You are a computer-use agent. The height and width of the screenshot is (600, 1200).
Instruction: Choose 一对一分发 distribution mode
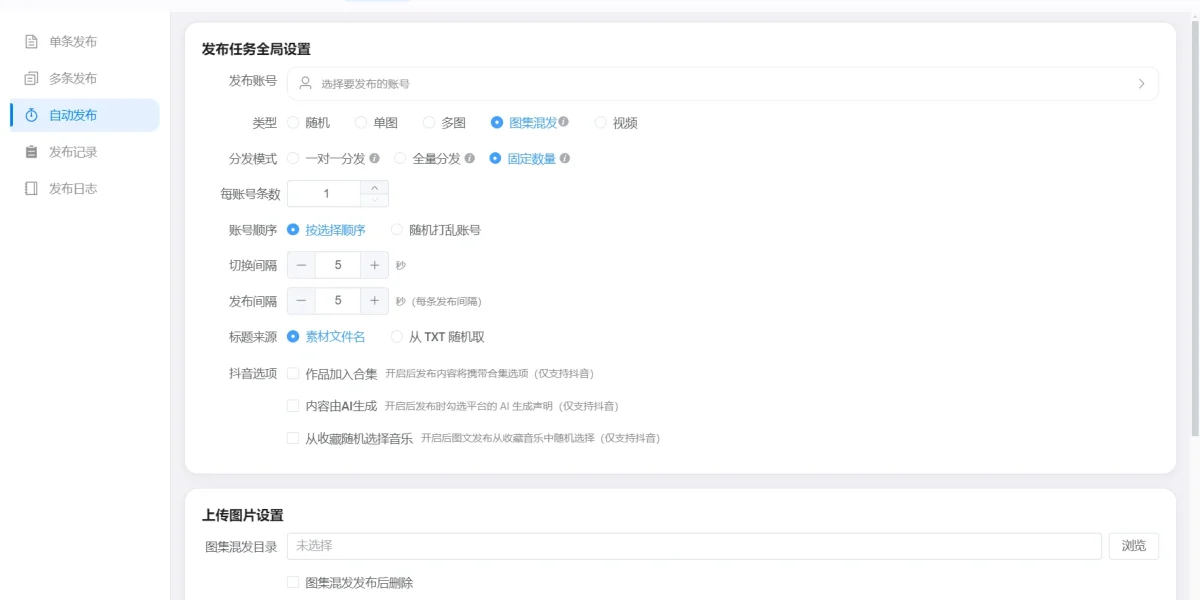click(293, 158)
